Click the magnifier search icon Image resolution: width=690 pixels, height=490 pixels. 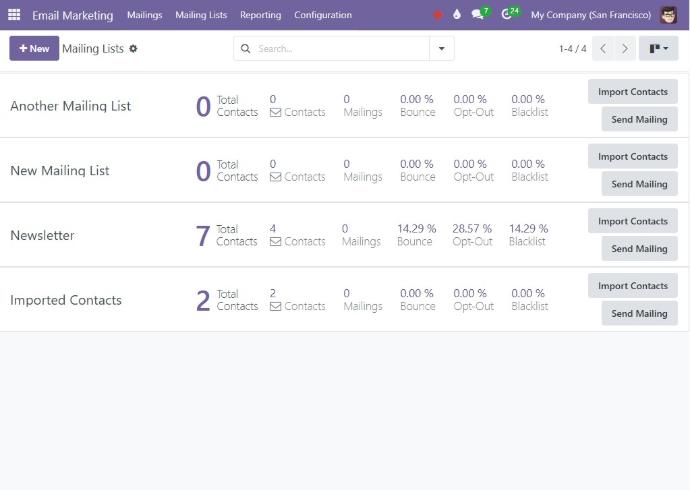(x=246, y=48)
